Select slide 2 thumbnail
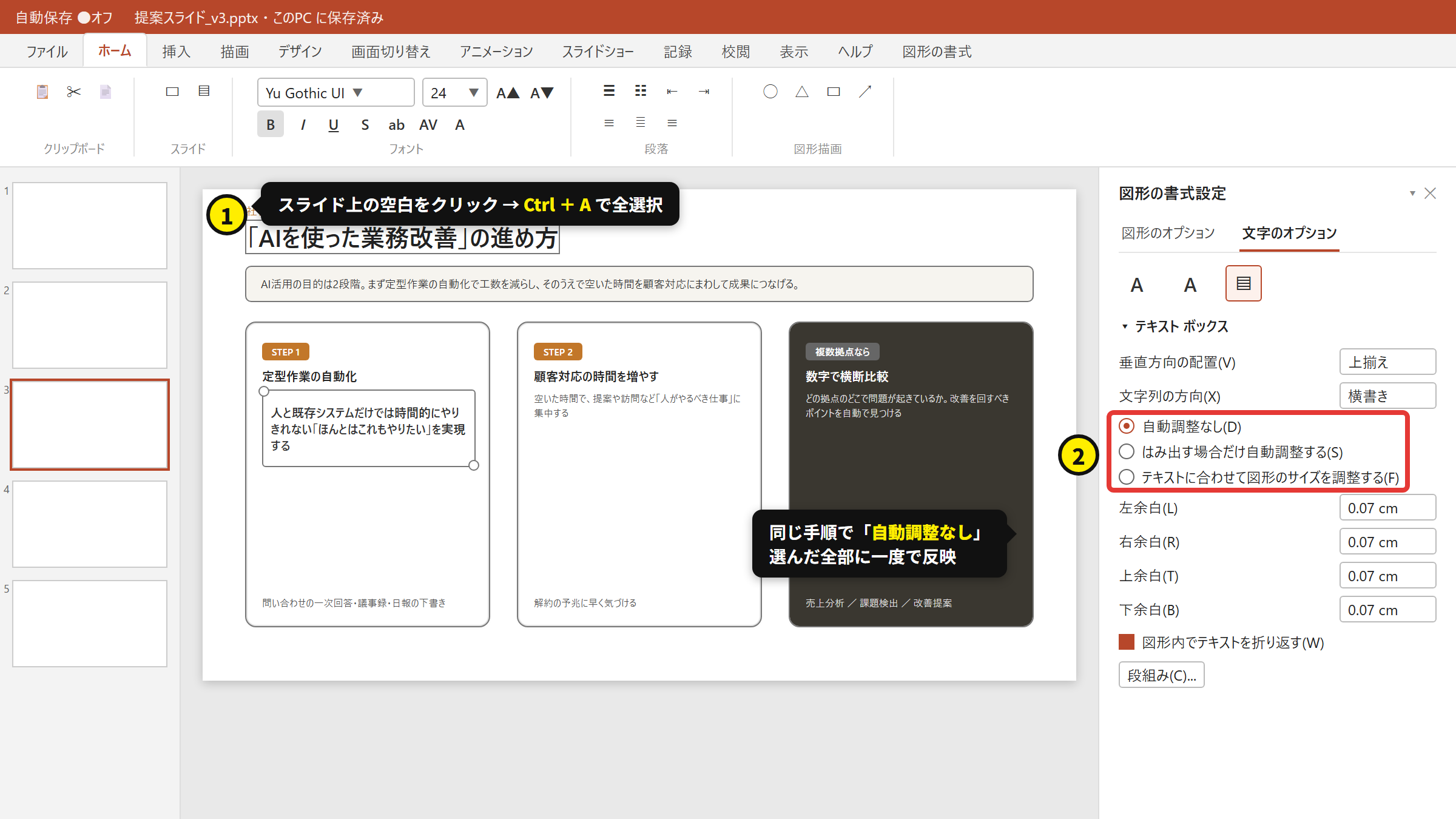1456x819 pixels. tap(90, 325)
